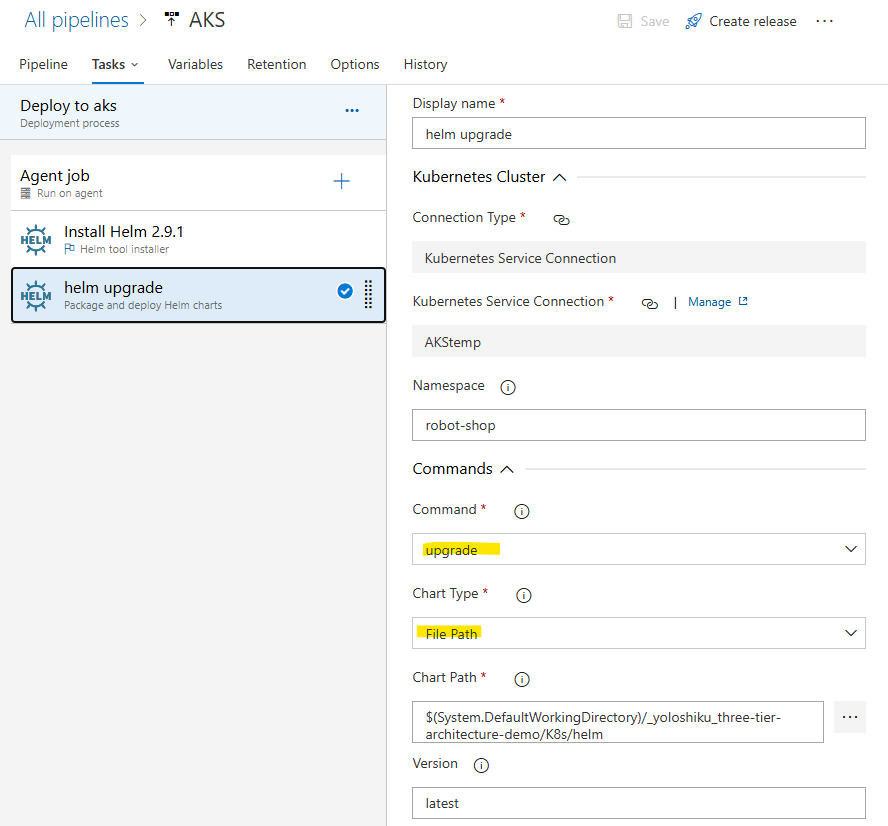Click info icon next to Namespace
Viewport: 888px width, 826px height.
[507, 387]
